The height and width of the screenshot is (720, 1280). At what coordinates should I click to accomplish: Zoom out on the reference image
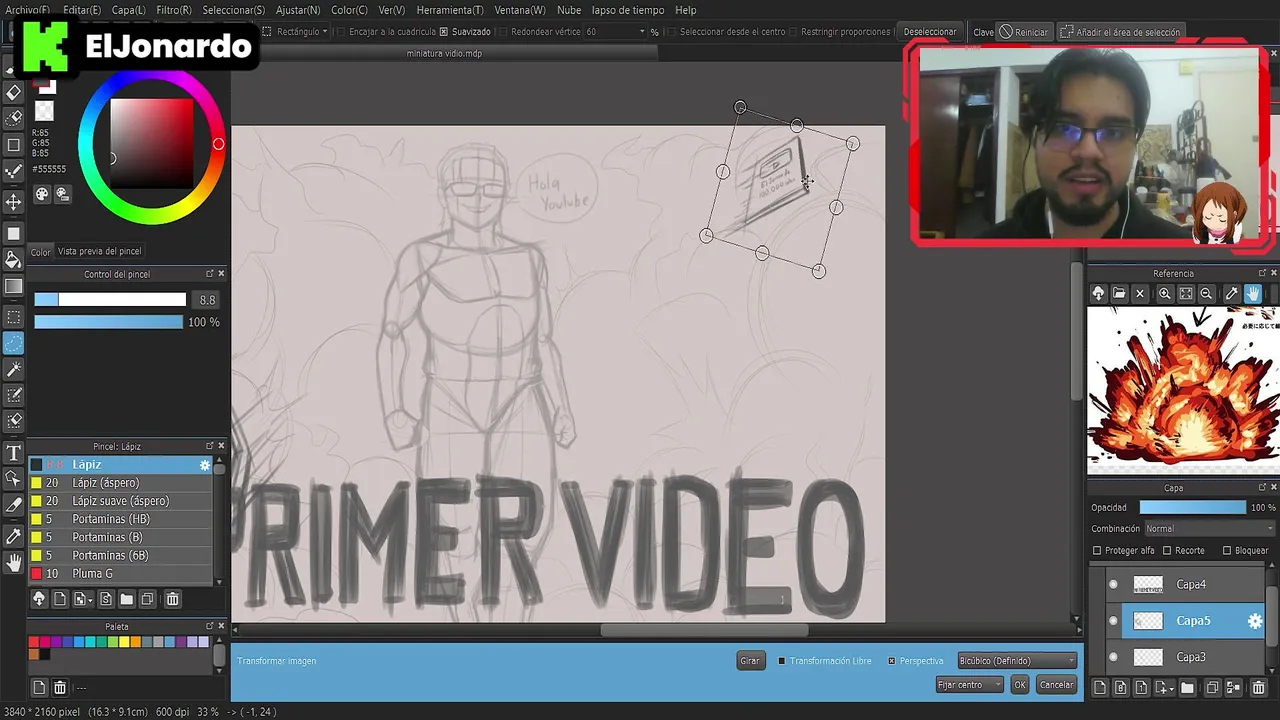[x=1206, y=293]
